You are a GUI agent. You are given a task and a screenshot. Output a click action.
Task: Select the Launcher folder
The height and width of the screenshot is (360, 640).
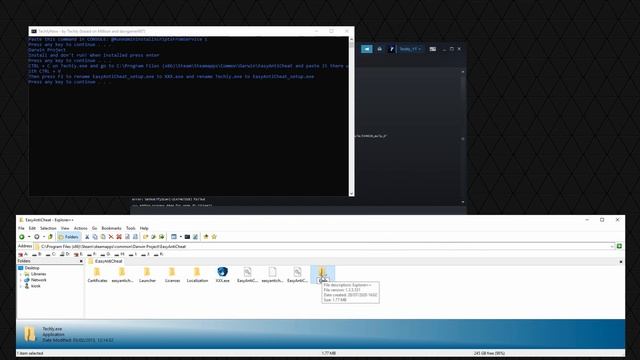(147, 275)
